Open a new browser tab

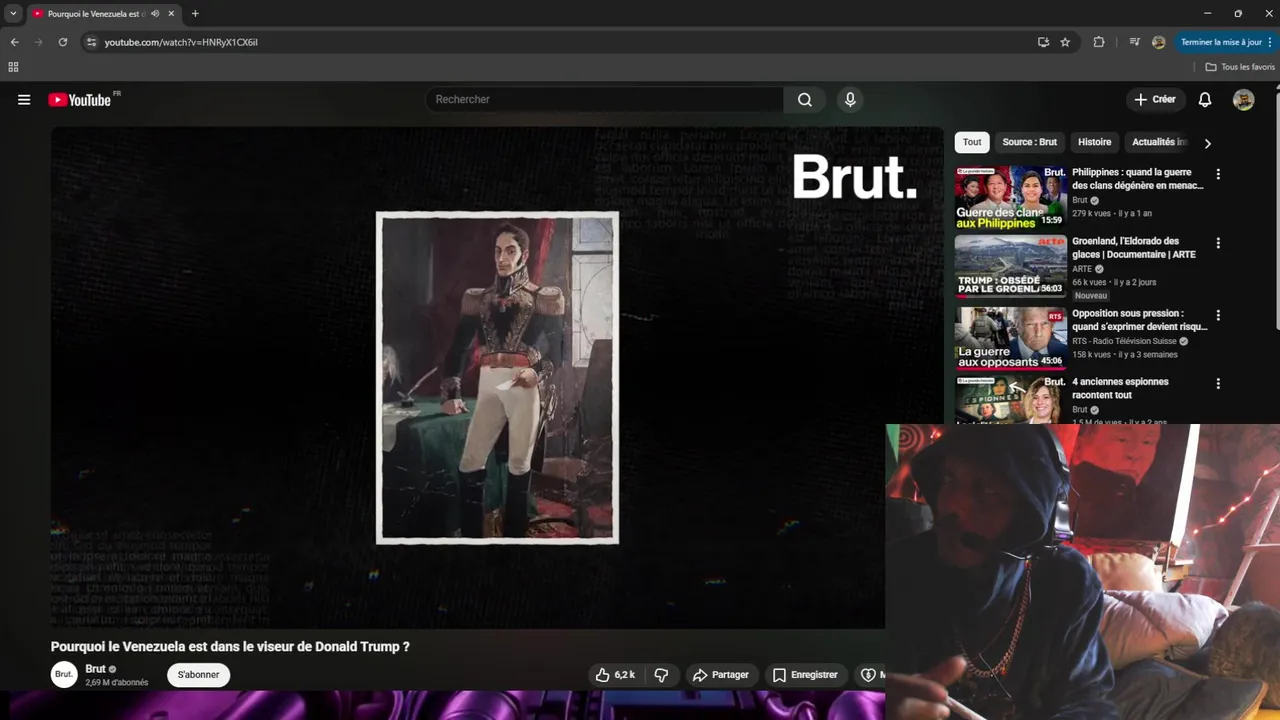(x=195, y=14)
